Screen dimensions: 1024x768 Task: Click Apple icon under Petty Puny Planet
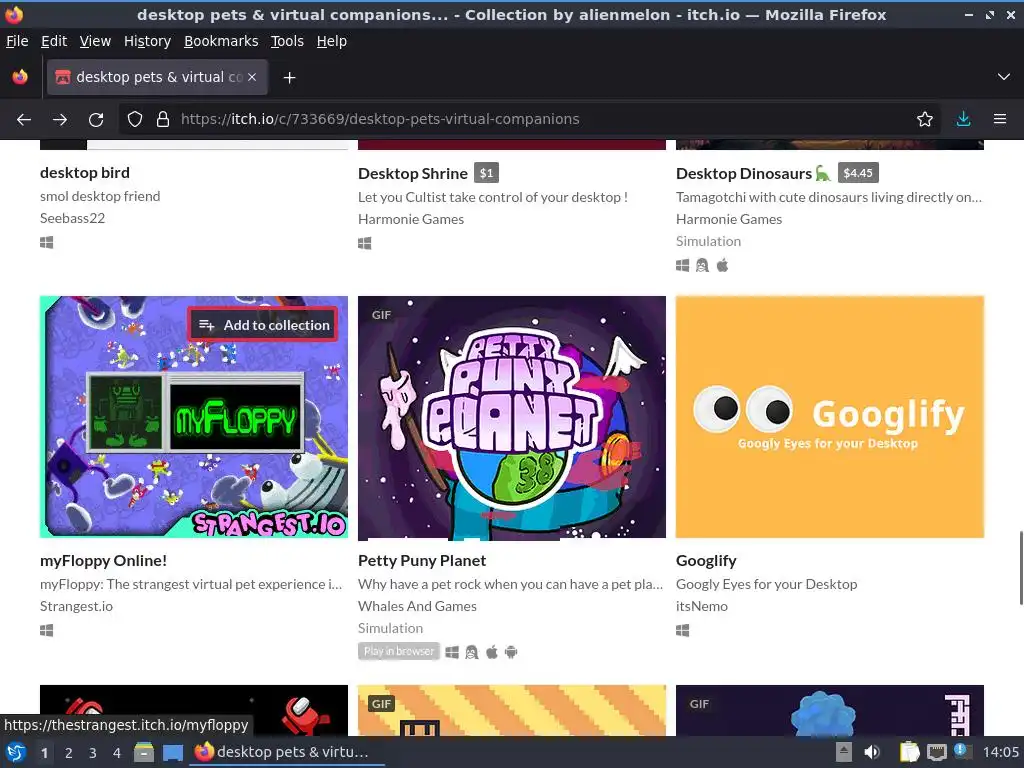click(x=492, y=652)
